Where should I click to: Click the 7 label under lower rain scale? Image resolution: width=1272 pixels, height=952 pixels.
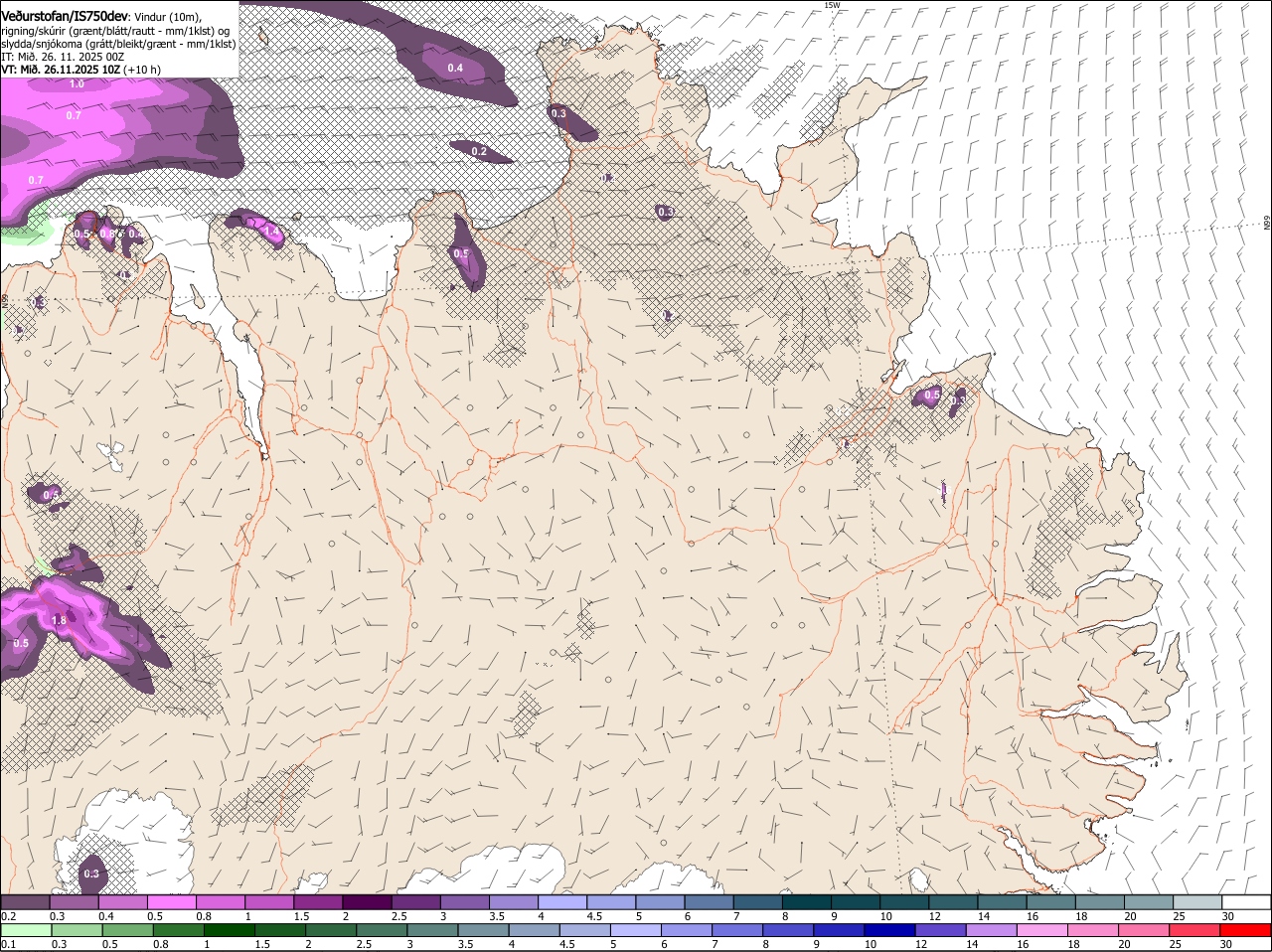(x=715, y=945)
